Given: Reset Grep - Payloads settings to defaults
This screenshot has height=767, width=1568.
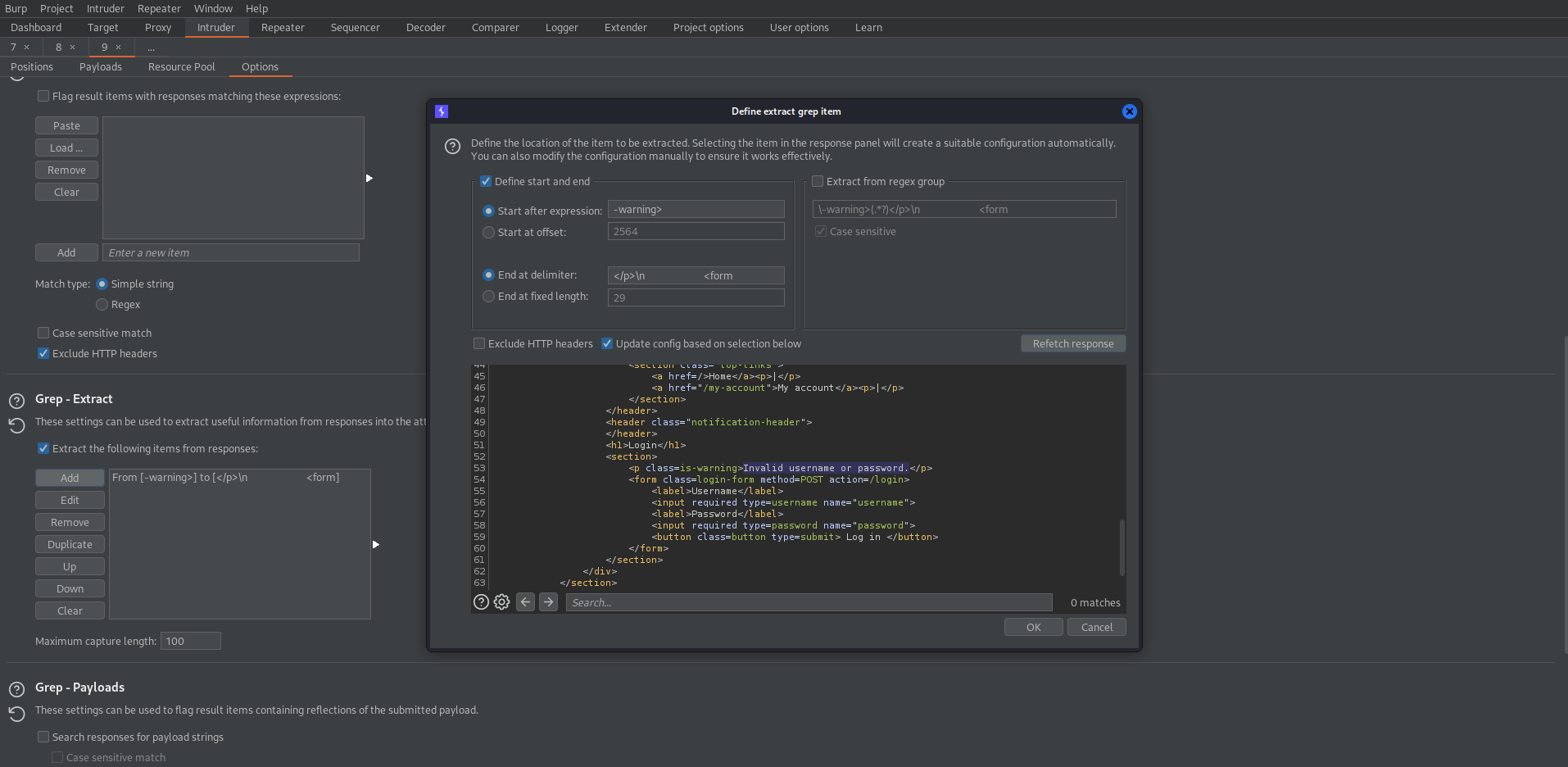Looking at the screenshot, I should 16,714.
